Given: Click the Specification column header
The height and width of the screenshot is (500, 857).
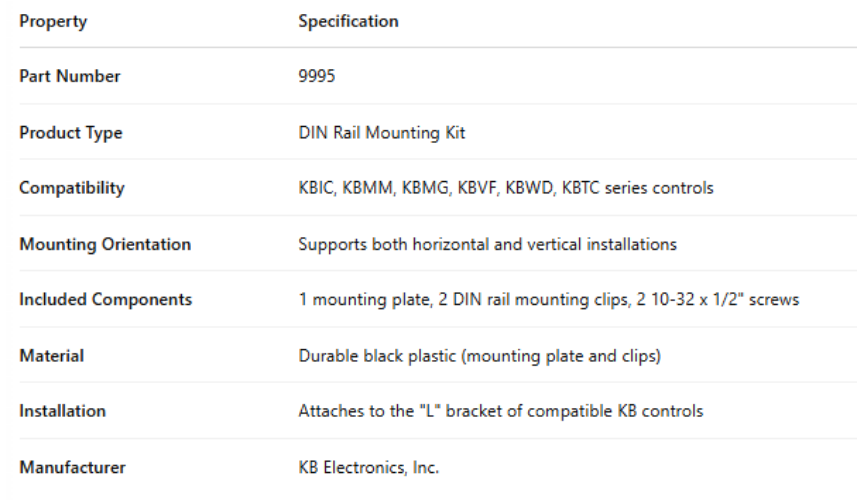Looking at the screenshot, I should [x=348, y=22].
